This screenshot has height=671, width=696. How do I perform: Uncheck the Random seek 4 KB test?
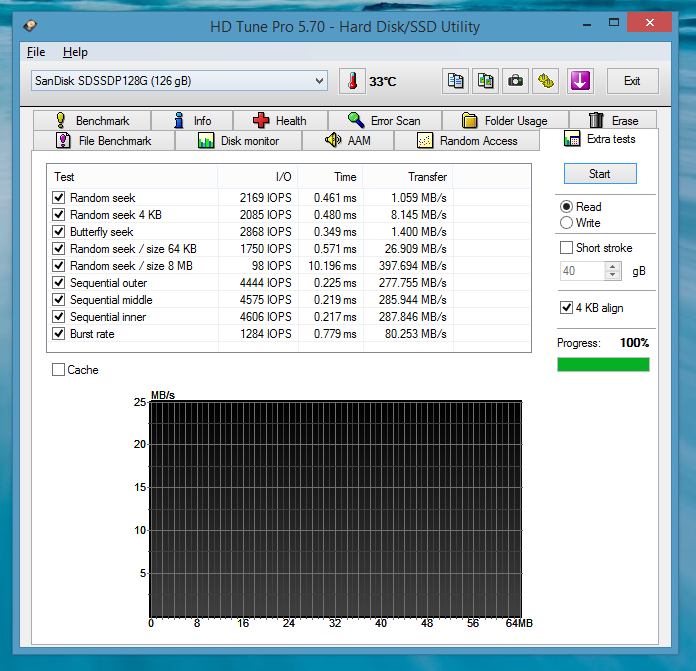pyautogui.click(x=59, y=214)
